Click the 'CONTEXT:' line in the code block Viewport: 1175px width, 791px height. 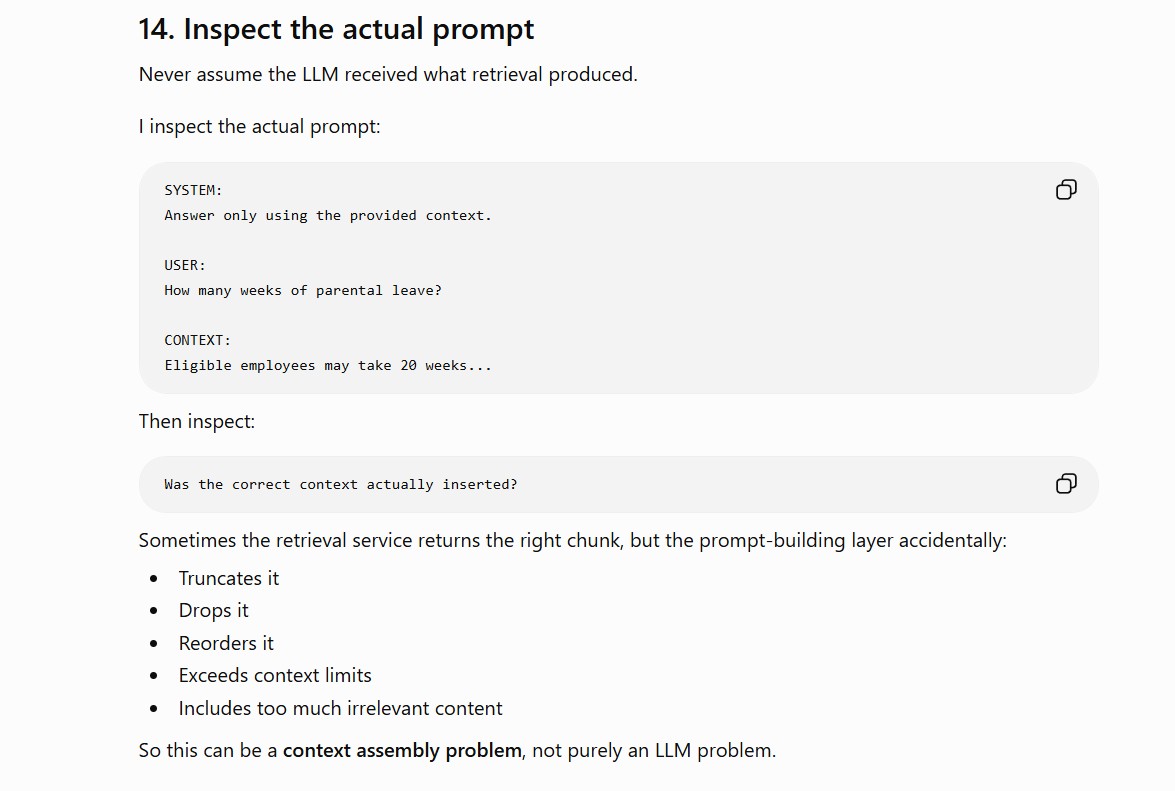(x=197, y=340)
